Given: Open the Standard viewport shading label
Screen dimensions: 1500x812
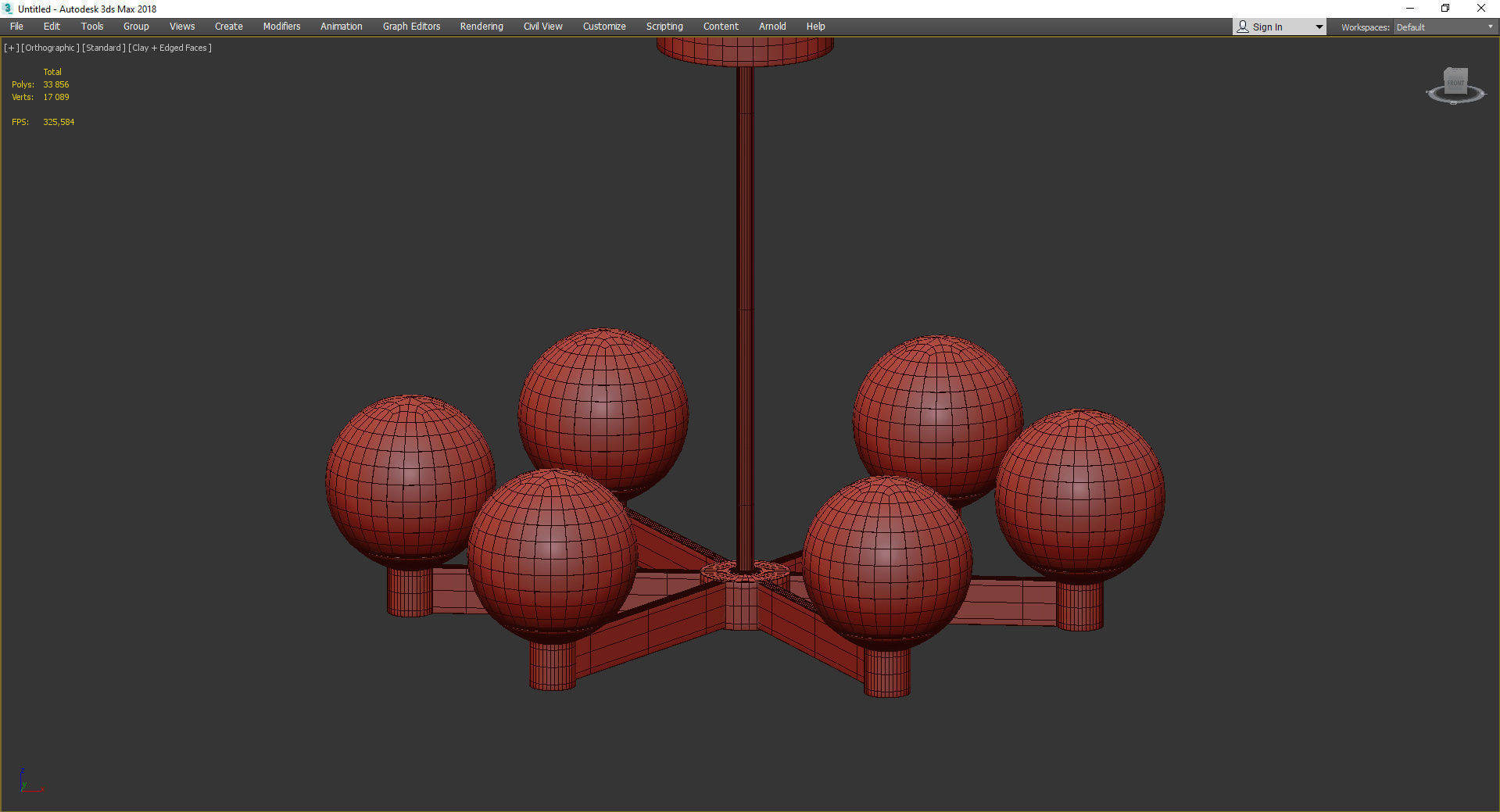Looking at the screenshot, I should tap(104, 48).
